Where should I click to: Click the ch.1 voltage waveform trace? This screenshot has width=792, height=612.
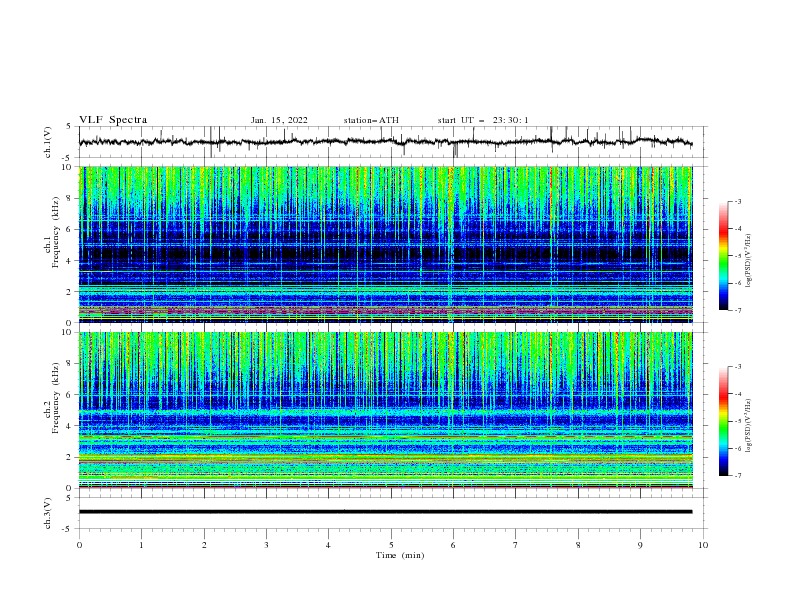385,142
